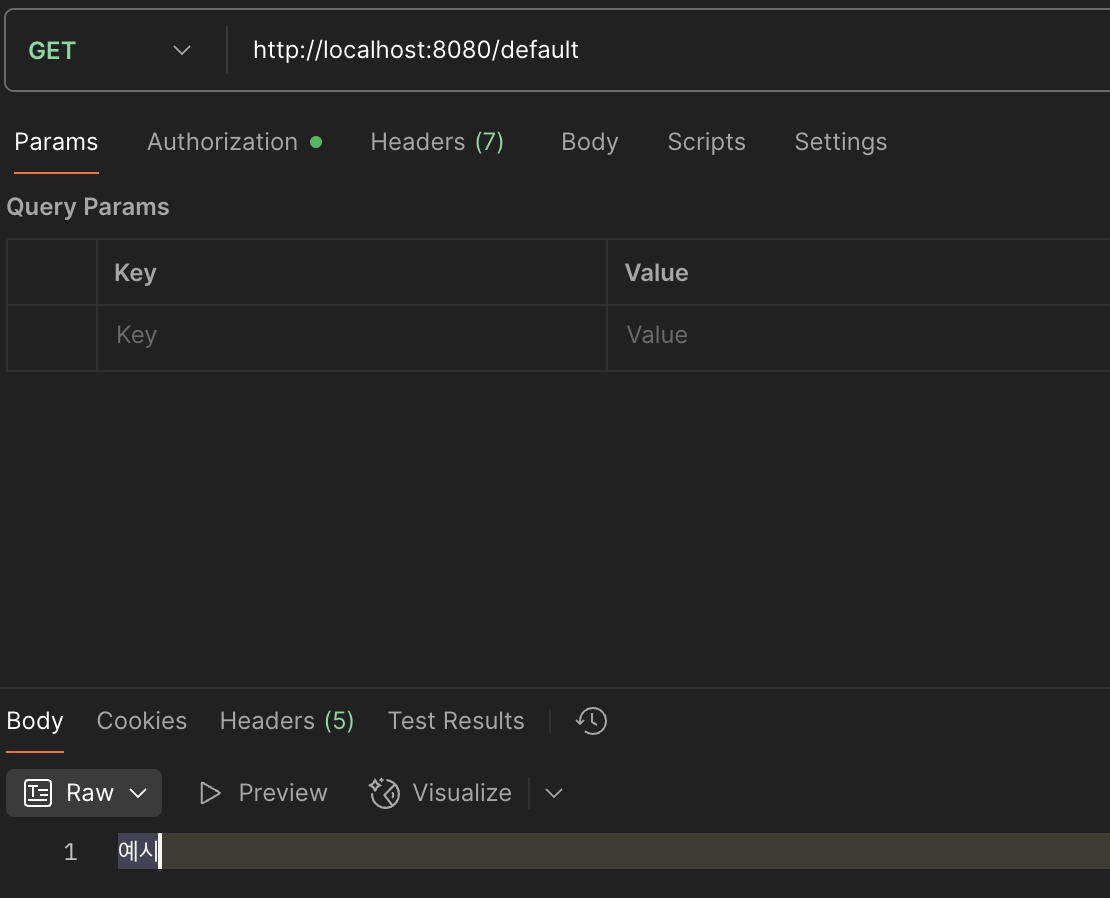Select the response Body tab

35,721
